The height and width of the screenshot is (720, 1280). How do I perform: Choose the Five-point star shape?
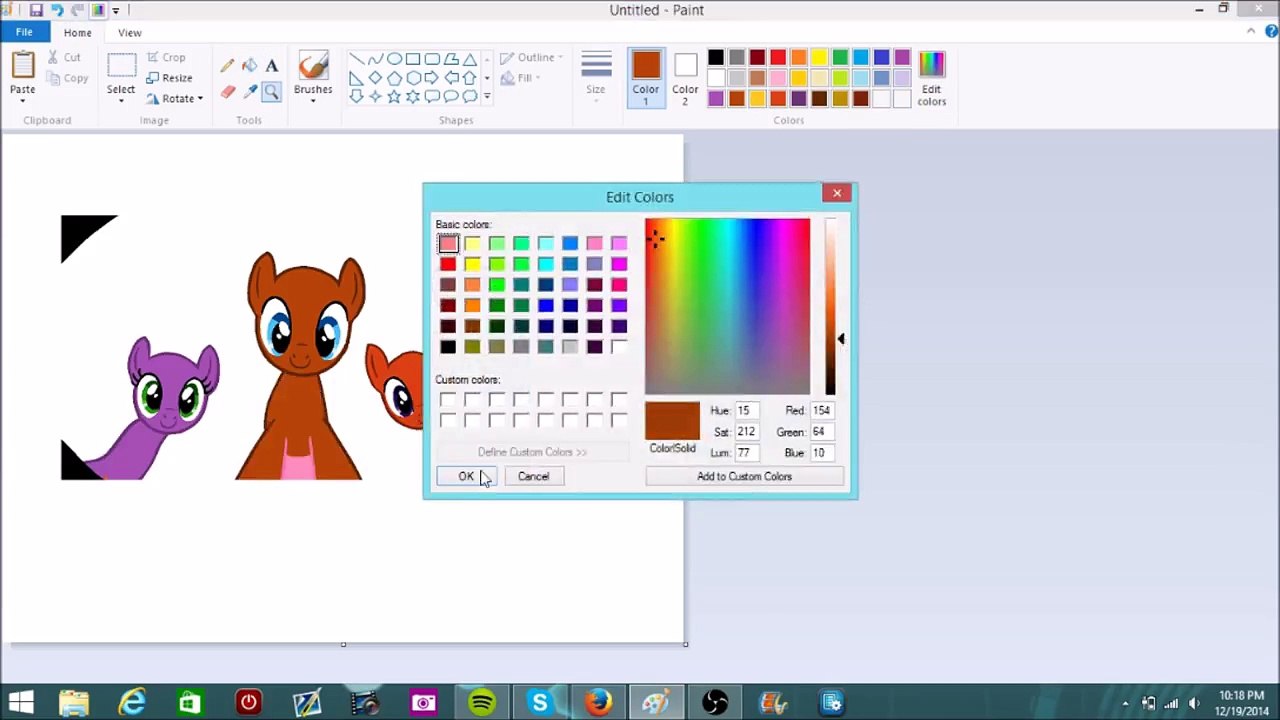click(x=394, y=97)
